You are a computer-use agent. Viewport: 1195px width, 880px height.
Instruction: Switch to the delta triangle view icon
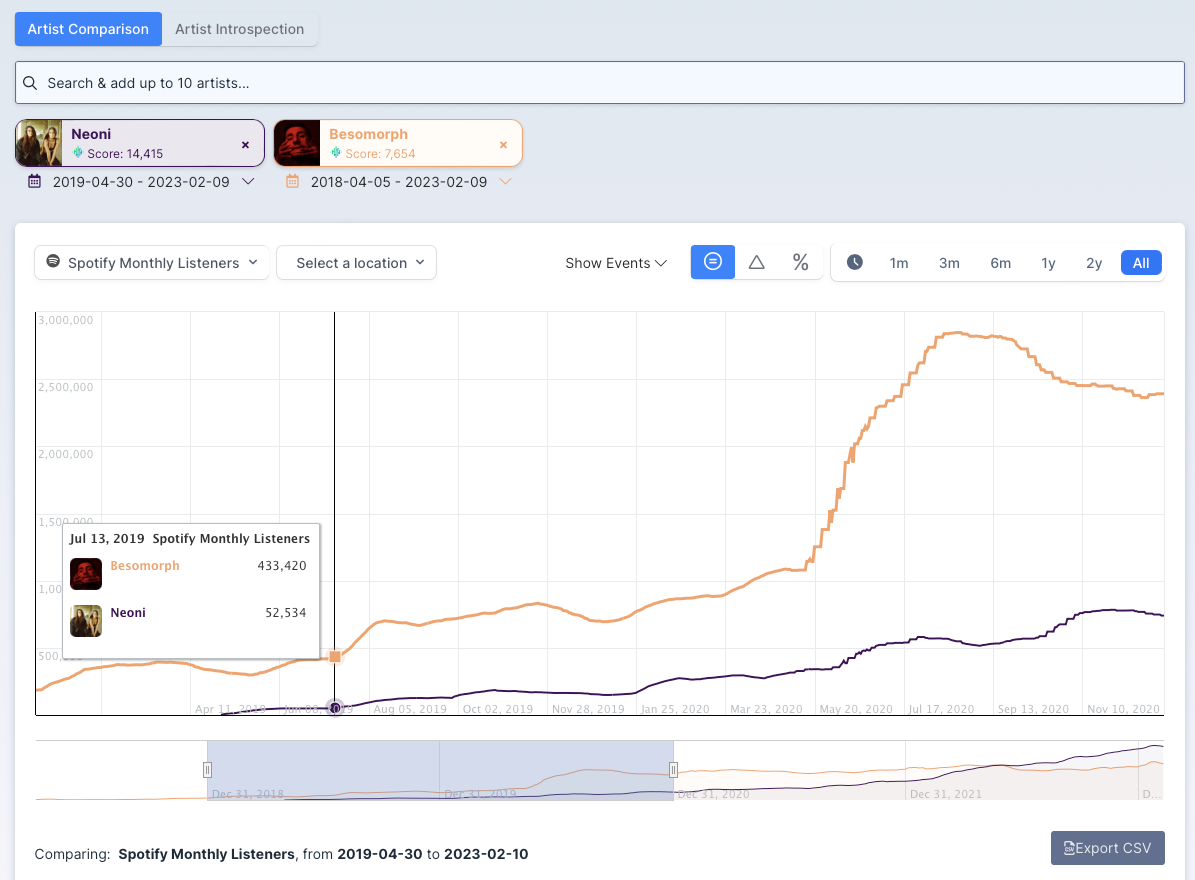point(756,262)
